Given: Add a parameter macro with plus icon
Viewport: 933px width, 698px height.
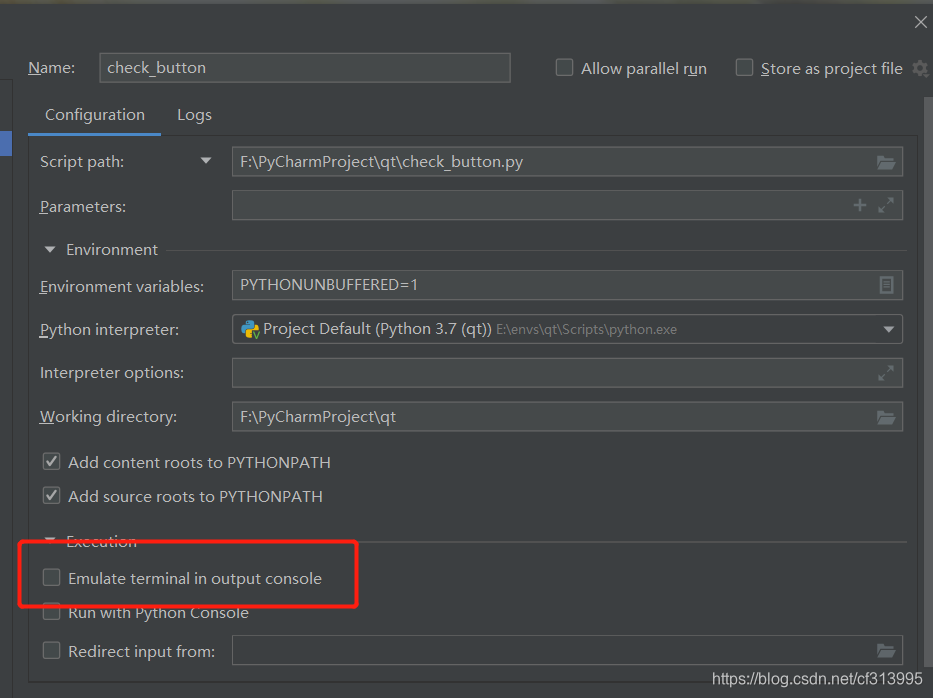Looking at the screenshot, I should [859, 205].
